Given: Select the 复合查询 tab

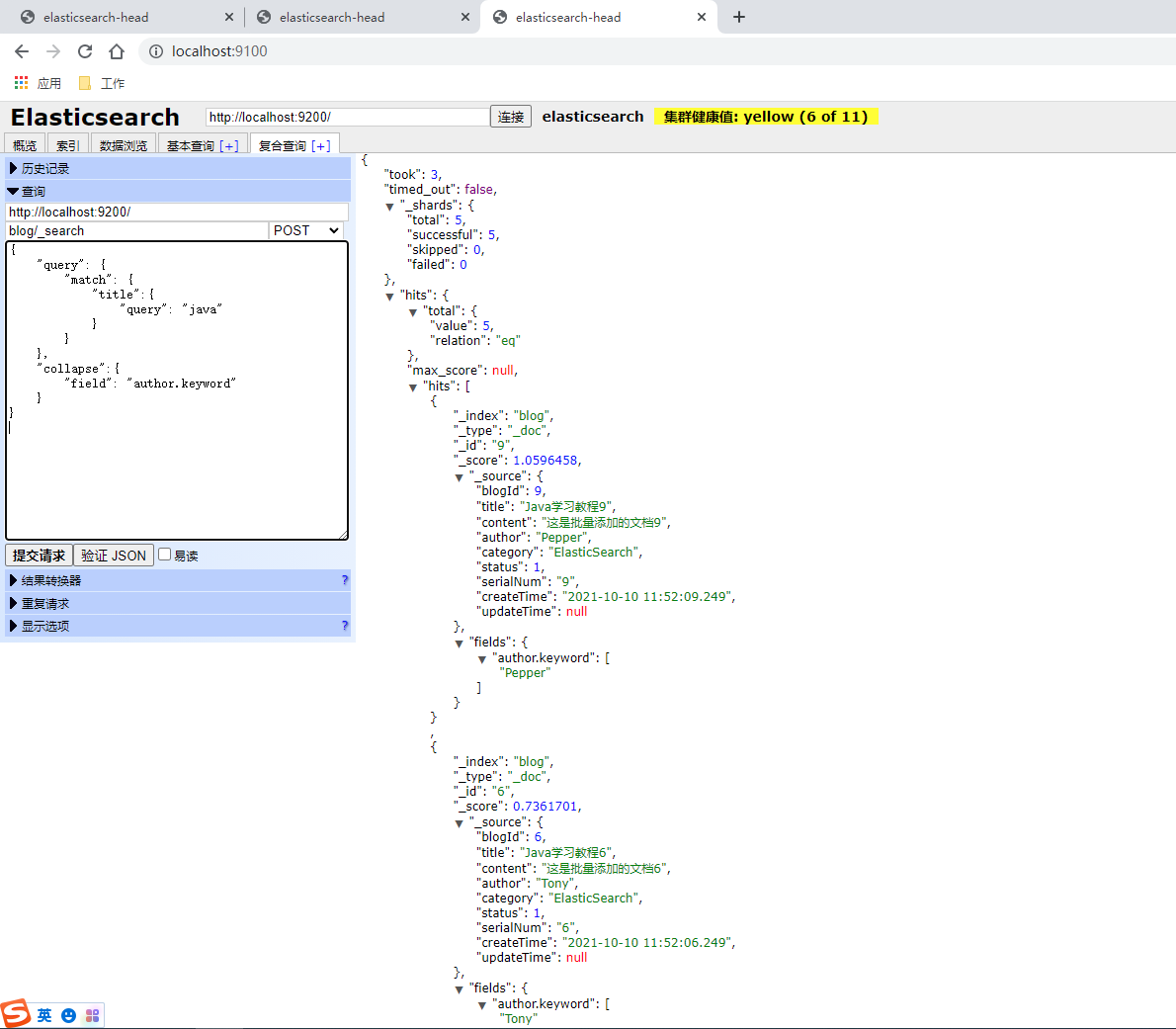Looking at the screenshot, I should [283, 145].
